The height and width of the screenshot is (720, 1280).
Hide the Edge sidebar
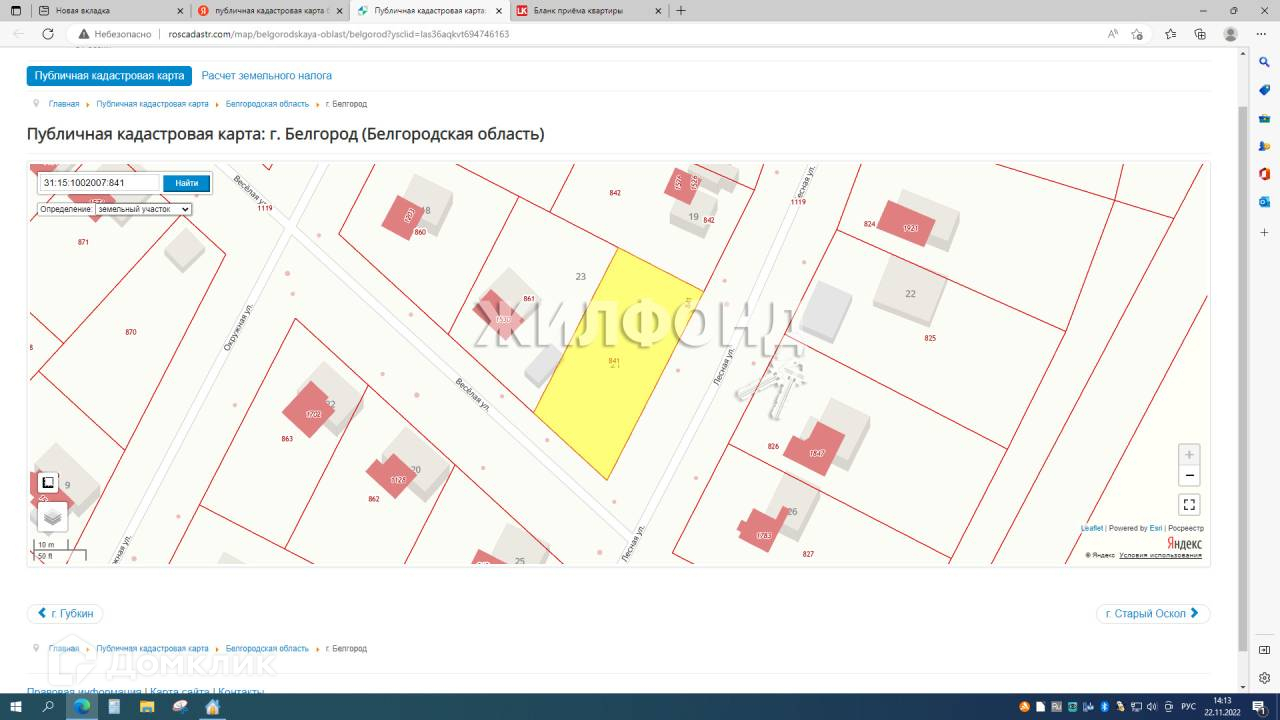(x=1264, y=649)
